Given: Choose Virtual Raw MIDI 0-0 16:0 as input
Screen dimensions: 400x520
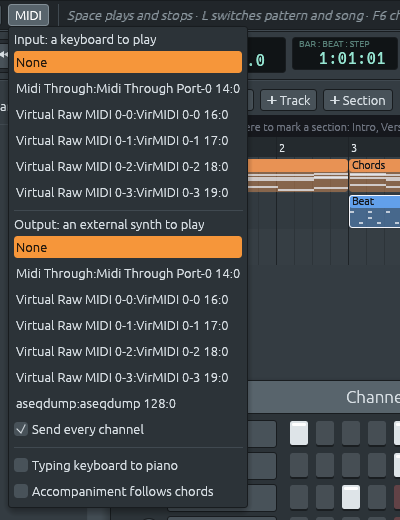Looking at the screenshot, I should click(x=128, y=115).
